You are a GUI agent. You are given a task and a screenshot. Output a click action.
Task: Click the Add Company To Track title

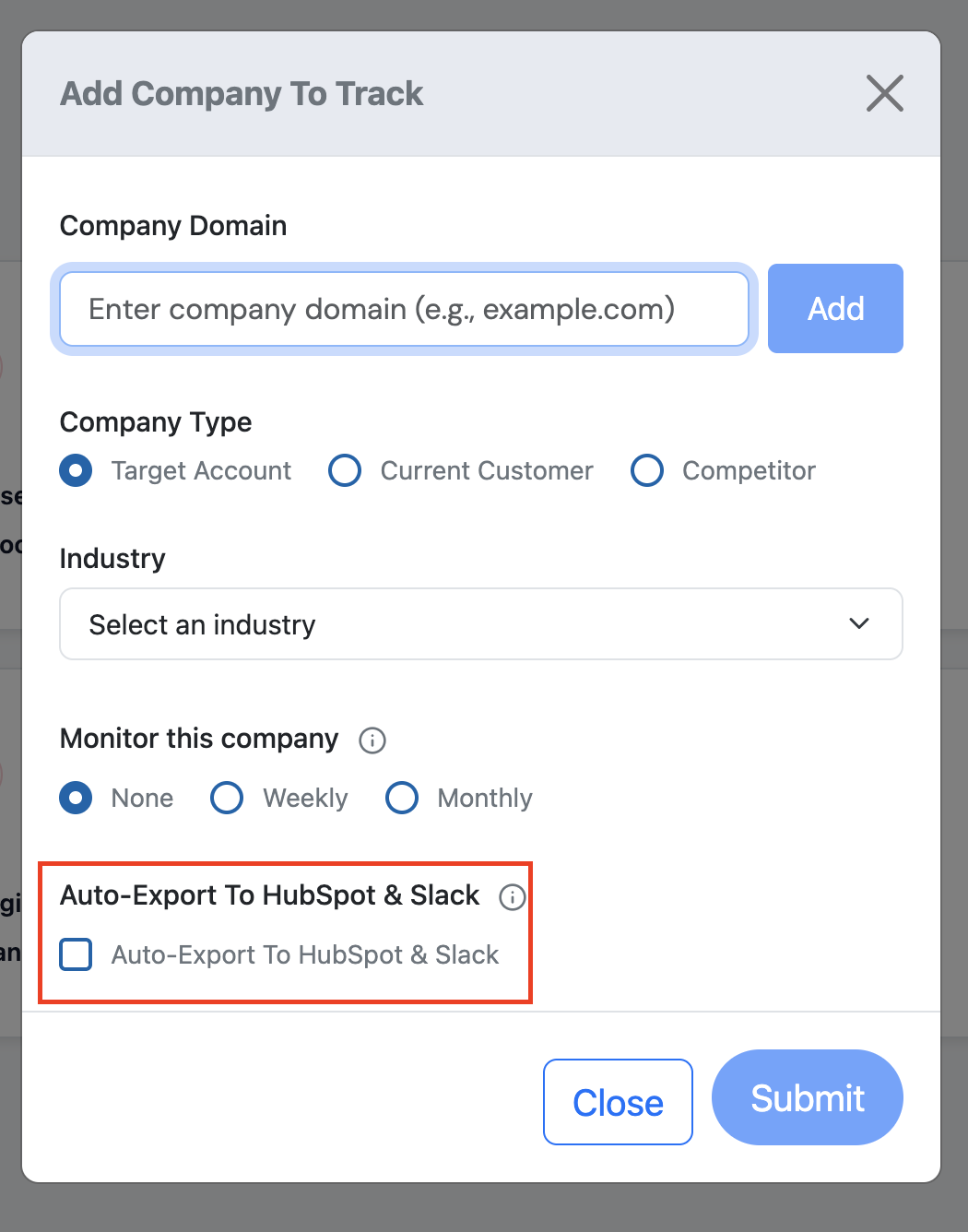[x=242, y=94]
